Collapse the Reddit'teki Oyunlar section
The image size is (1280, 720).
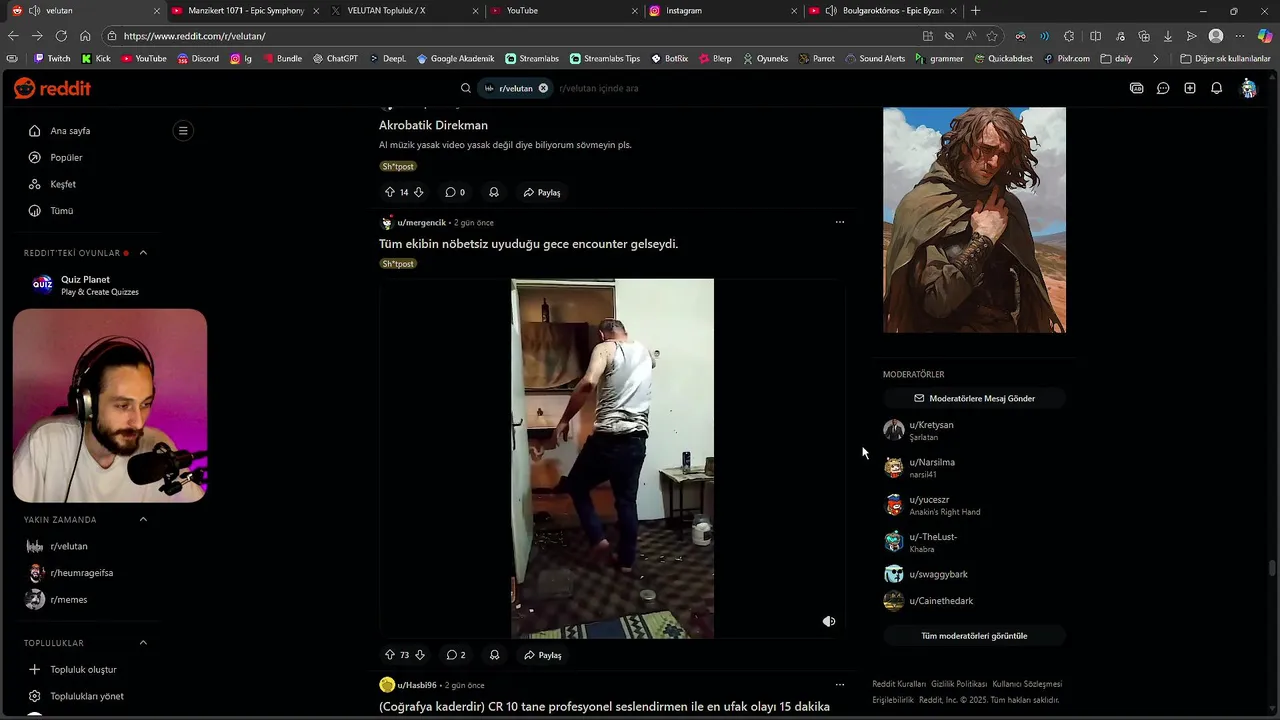click(143, 253)
